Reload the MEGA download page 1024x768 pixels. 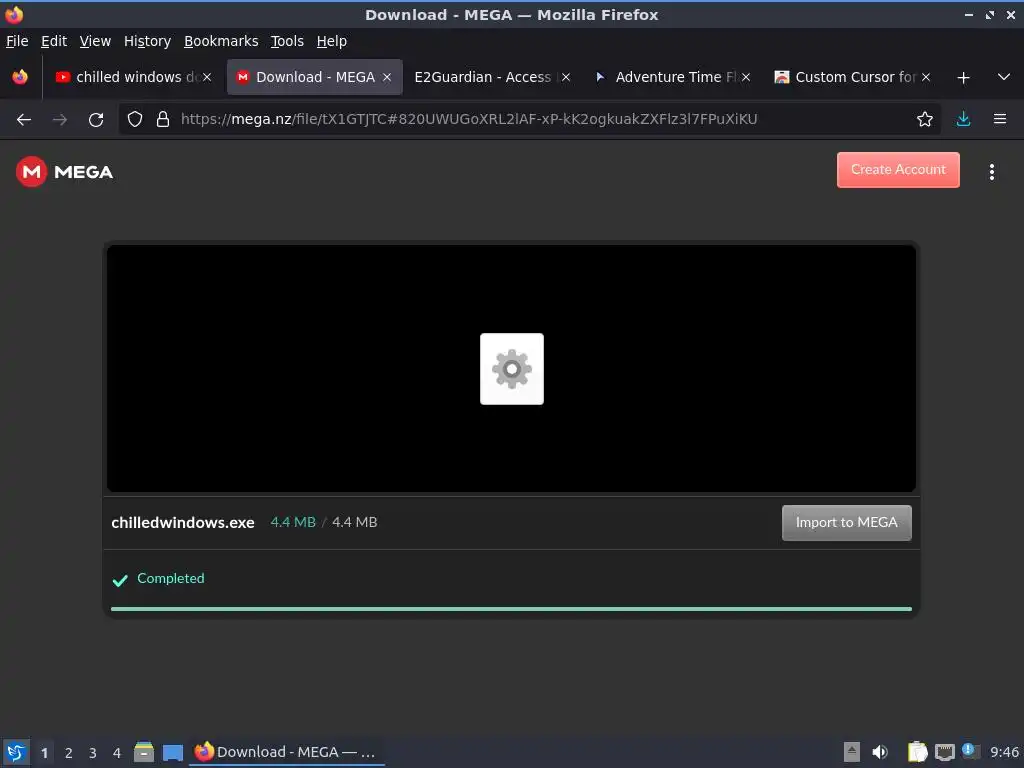pyautogui.click(x=96, y=120)
